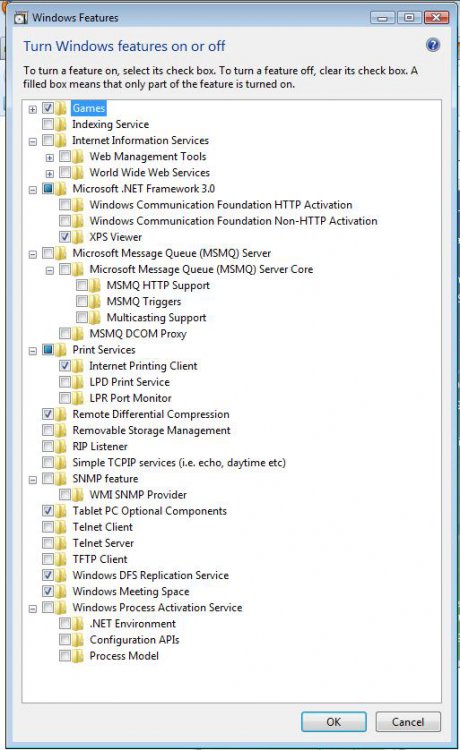Click the LPR Port Monitor folder icon
460x750 pixels.
point(78,398)
